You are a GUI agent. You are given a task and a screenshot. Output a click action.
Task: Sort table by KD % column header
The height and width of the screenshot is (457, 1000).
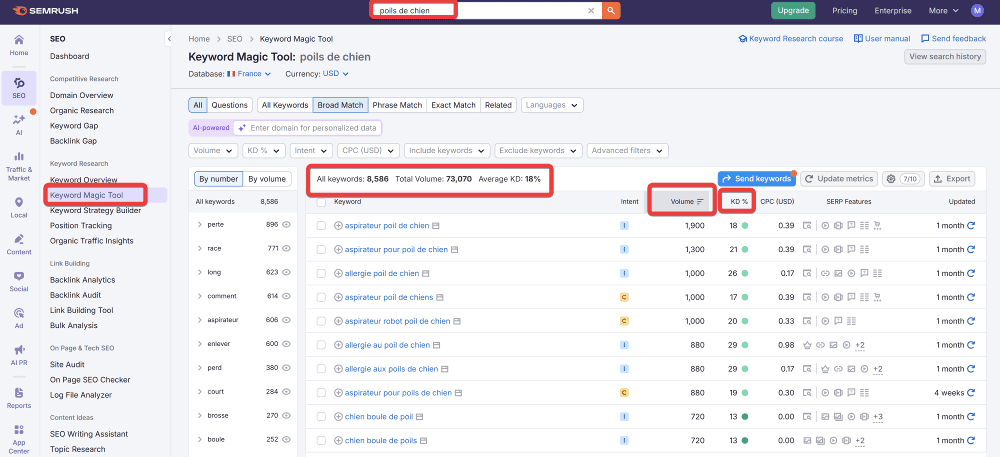pos(738,202)
